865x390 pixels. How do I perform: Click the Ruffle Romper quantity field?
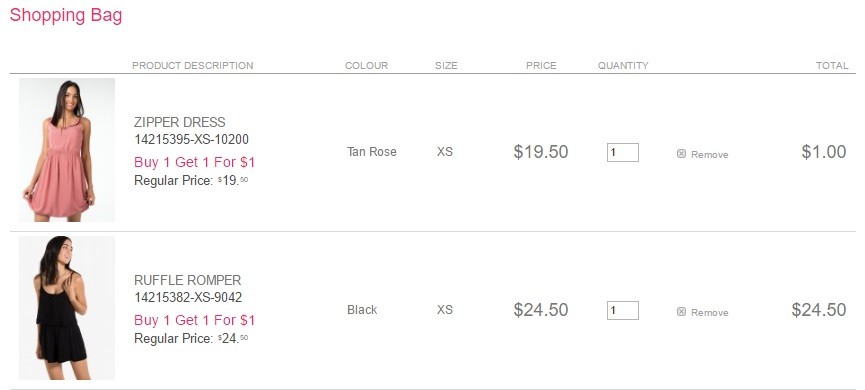tap(623, 310)
